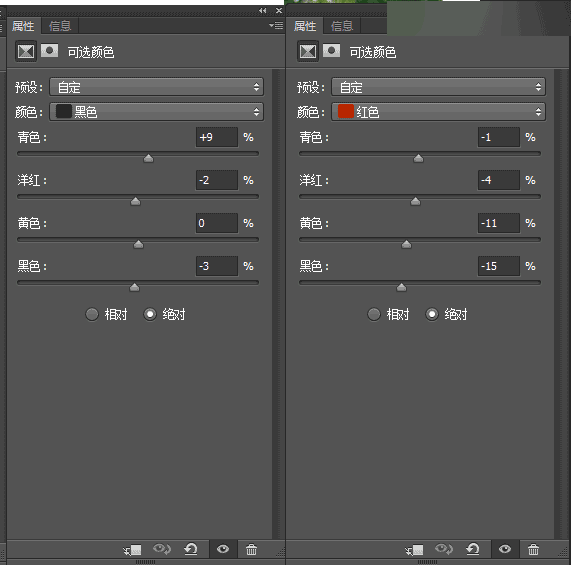Viewport: 571px width, 565px height.
Task: Open 预设 dropdown in left panel
Action: pyautogui.click(x=156, y=87)
